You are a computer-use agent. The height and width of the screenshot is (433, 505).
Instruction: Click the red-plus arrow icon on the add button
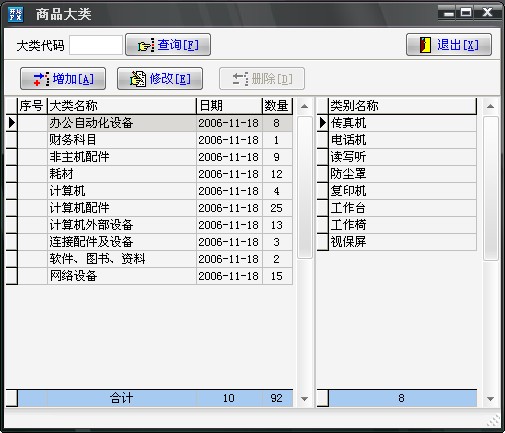click(x=41, y=79)
